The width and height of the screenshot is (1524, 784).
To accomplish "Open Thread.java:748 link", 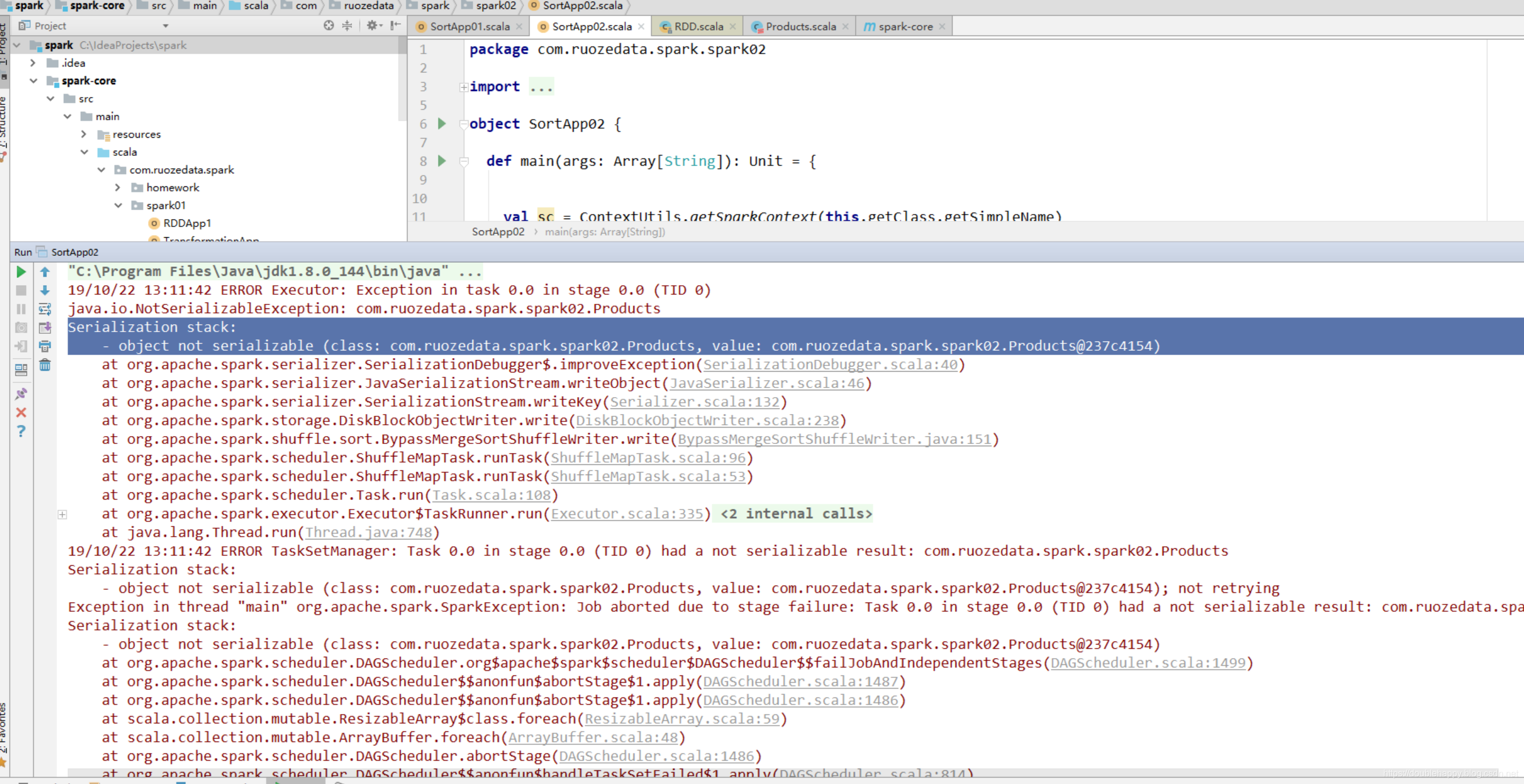I will click(x=368, y=533).
